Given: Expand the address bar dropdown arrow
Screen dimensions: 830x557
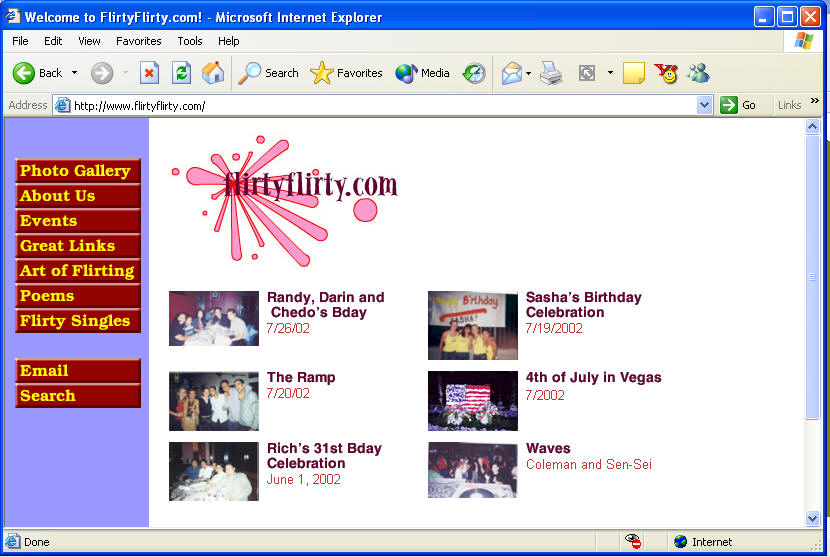Looking at the screenshot, I should [704, 105].
